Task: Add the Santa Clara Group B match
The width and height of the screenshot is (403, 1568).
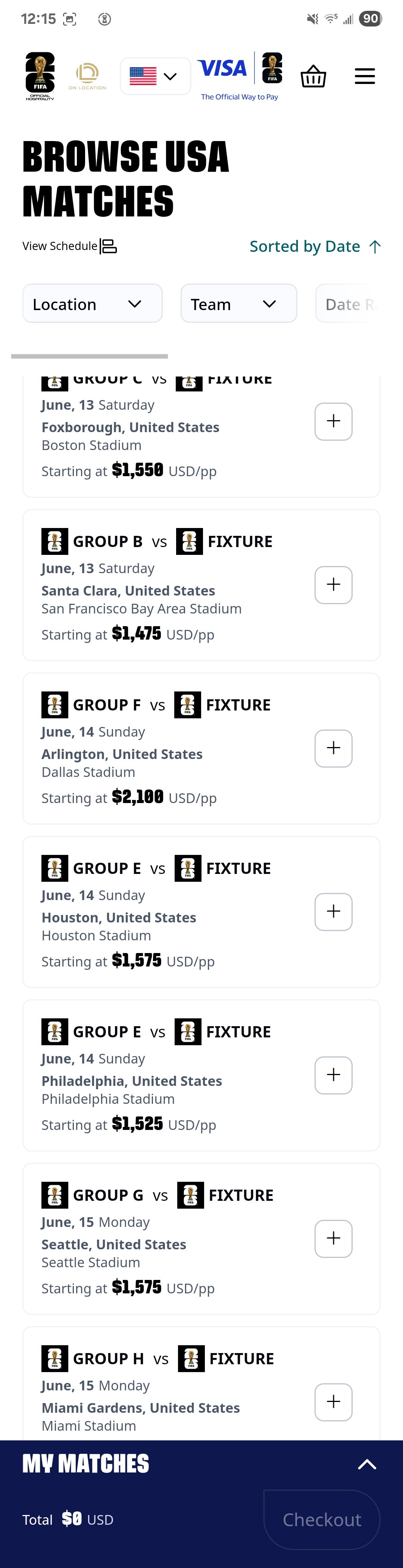Action: 334,585
